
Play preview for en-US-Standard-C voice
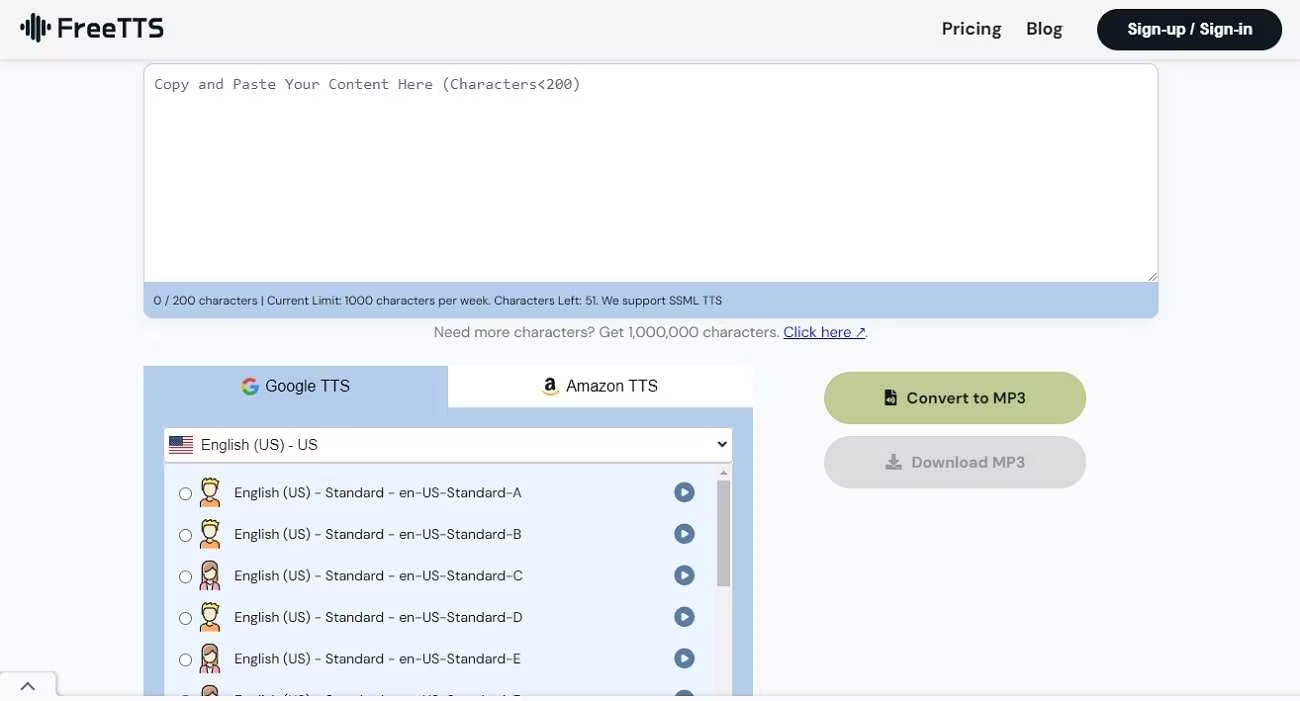[x=684, y=576]
